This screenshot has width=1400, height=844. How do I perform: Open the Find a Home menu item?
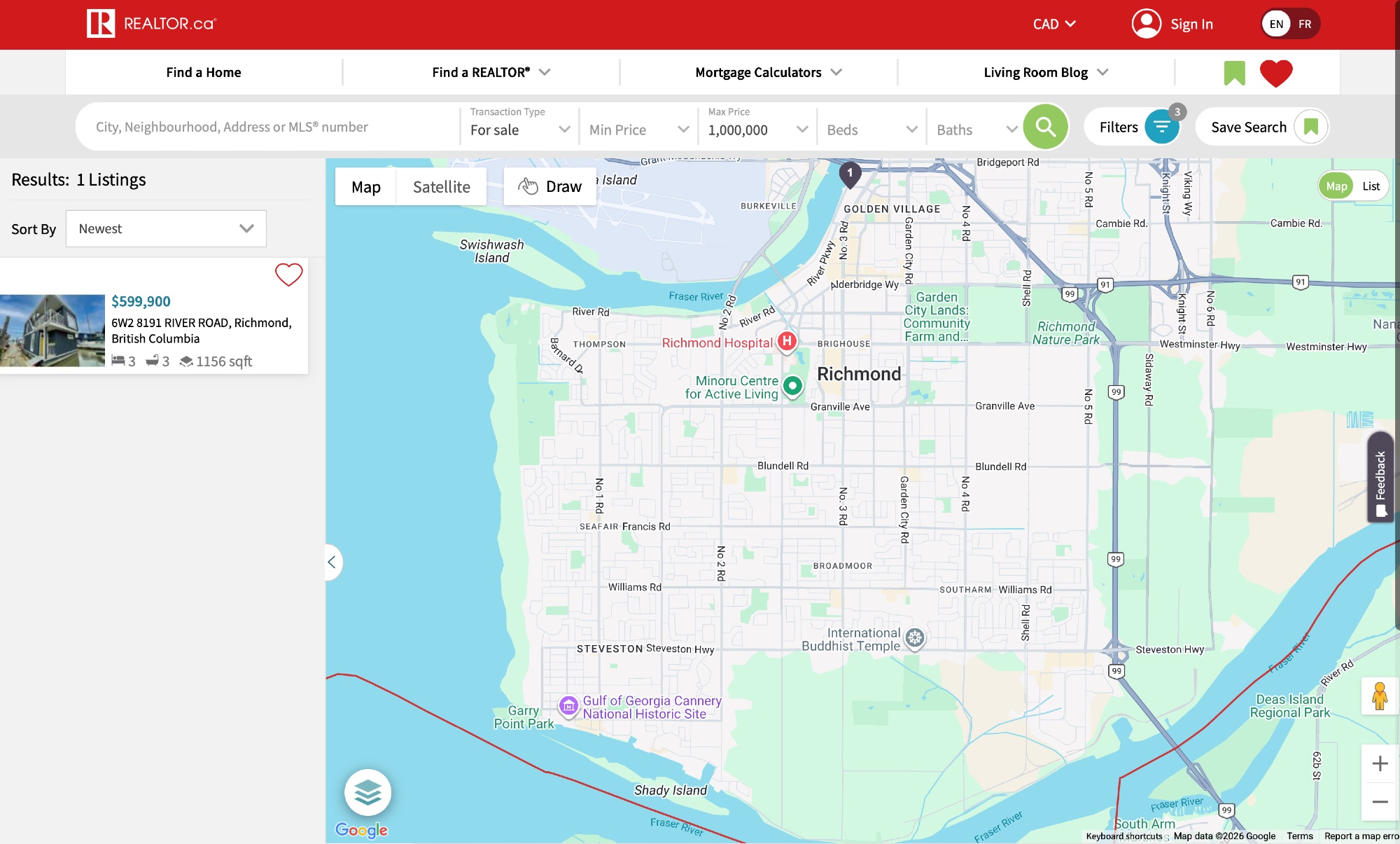point(204,72)
